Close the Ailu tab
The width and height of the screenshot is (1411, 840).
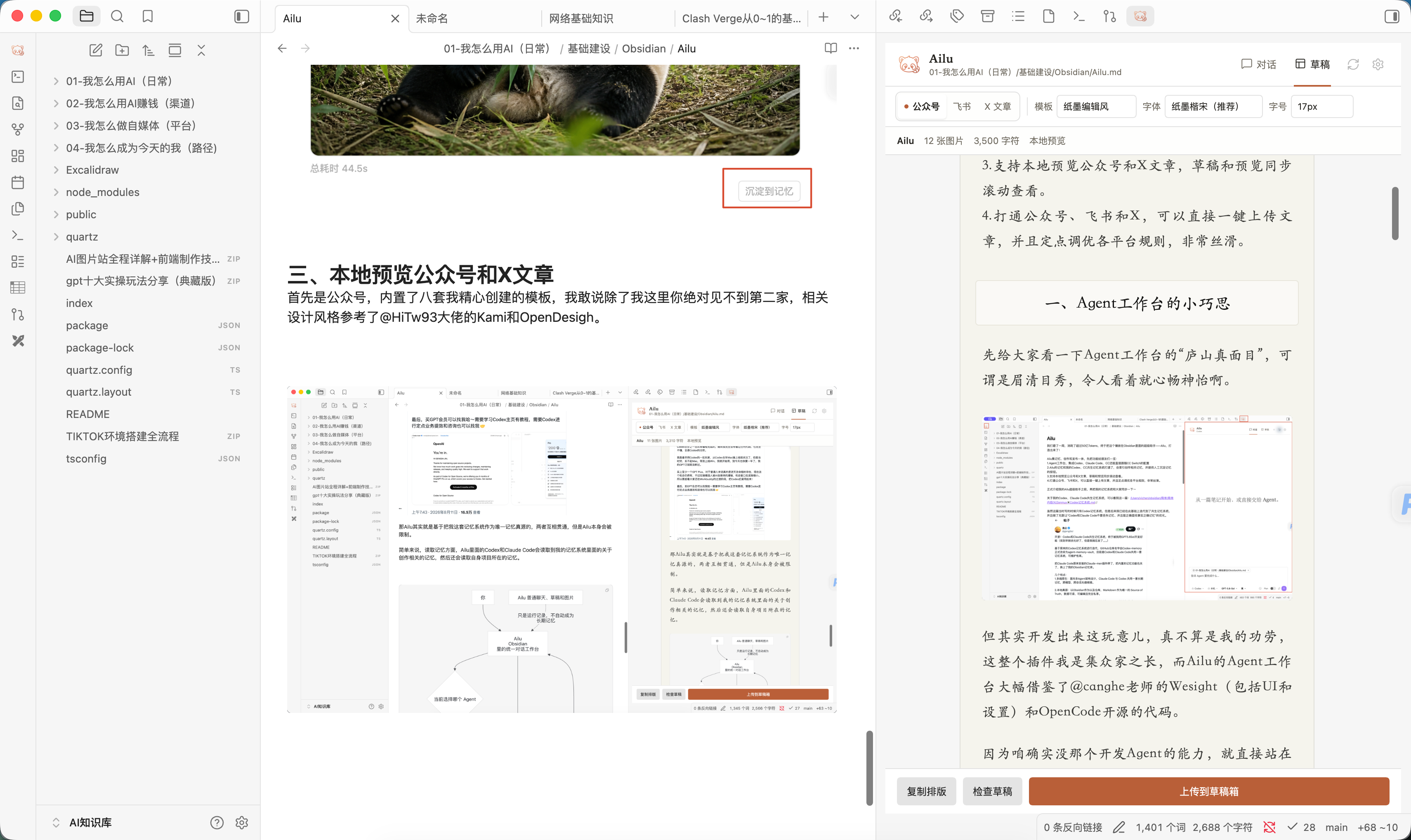click(x=395, y=19)
